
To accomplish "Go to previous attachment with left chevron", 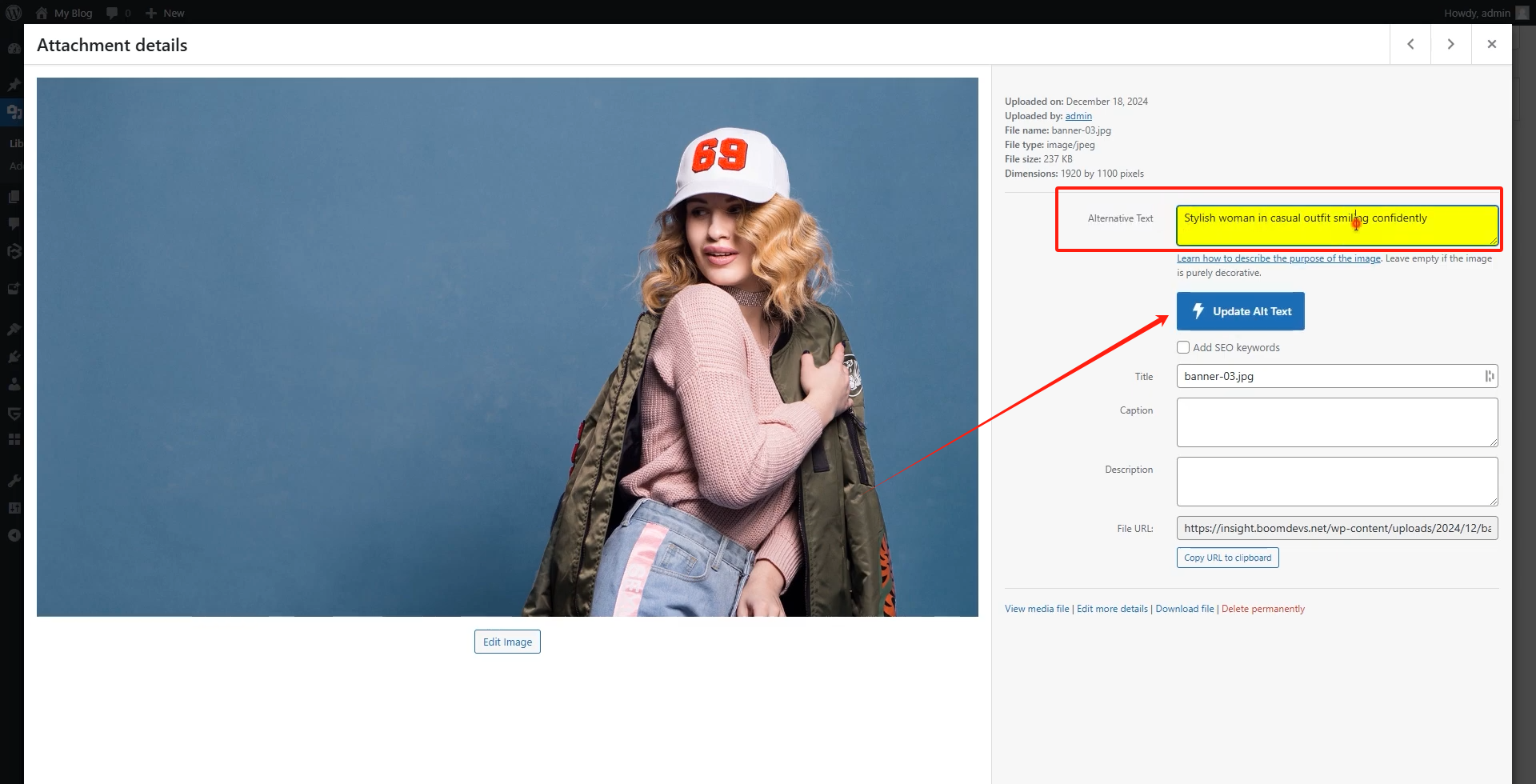I will point(1410,44).
